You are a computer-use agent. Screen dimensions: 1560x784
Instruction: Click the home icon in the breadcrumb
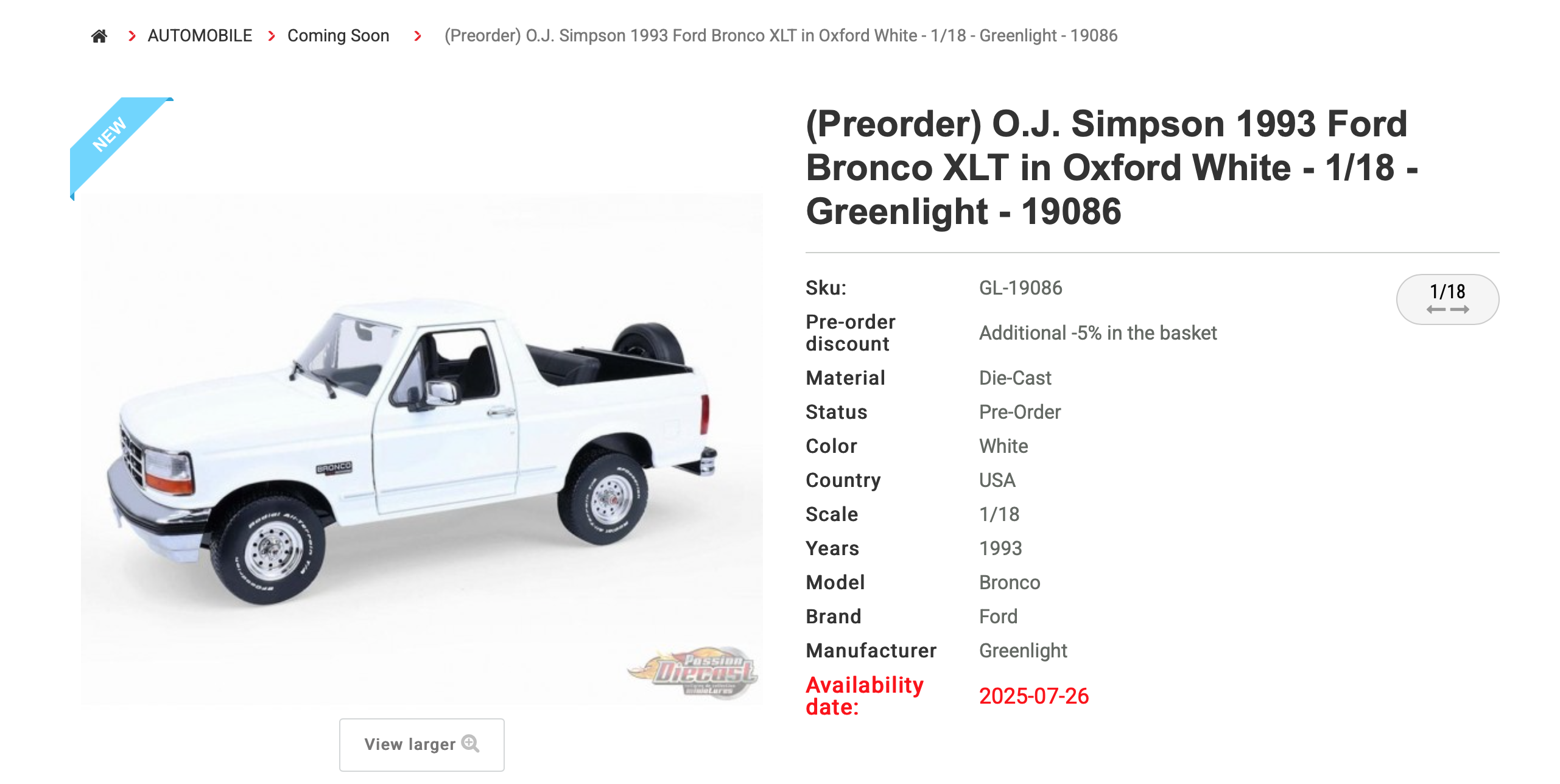click(x=99, y=36)
